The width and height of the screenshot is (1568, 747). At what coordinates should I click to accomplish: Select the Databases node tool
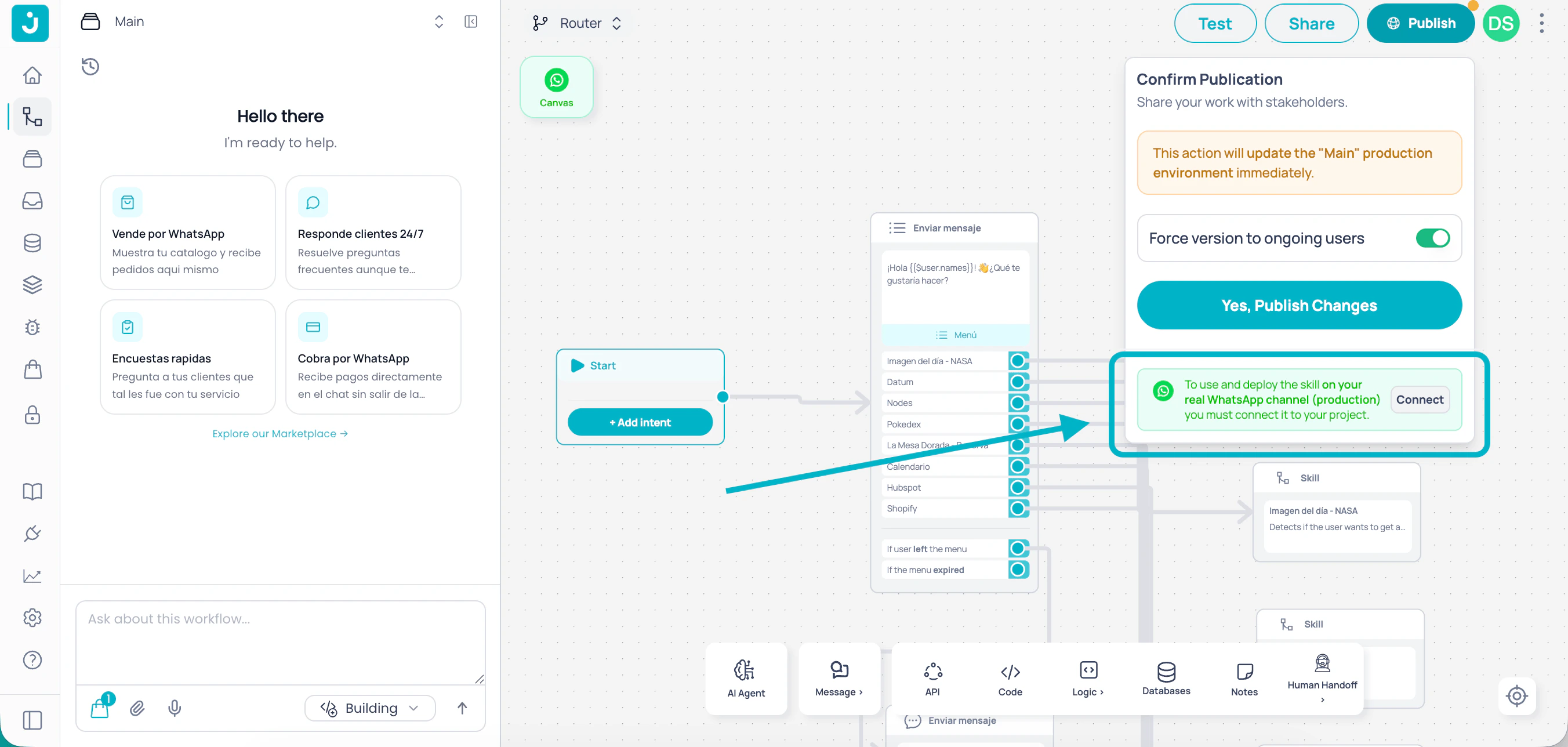coord(1166,677)
